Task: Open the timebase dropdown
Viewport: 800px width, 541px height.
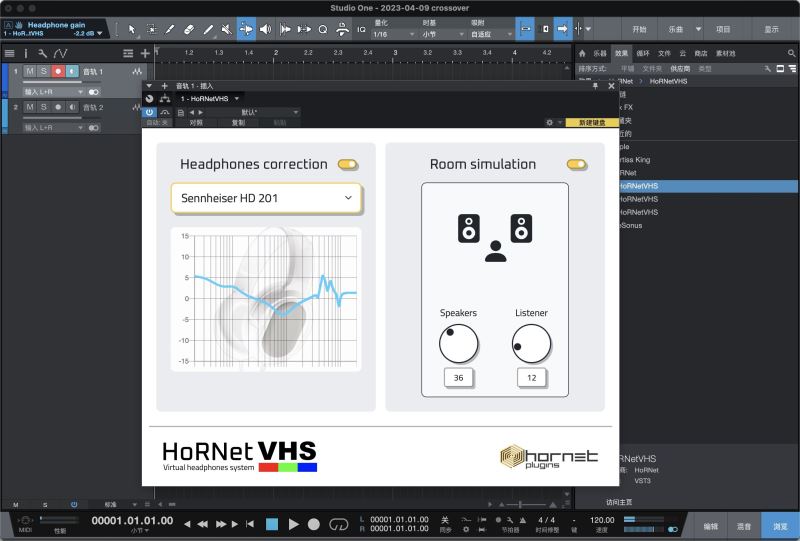Action: tap(443, 34)
